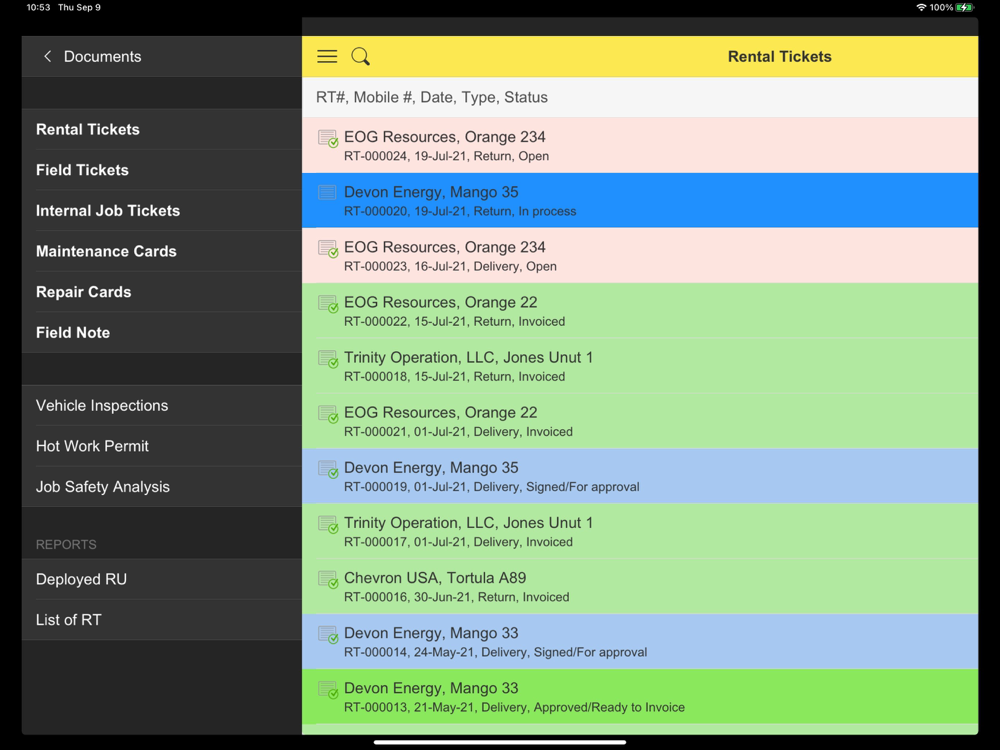1000x750 pixels.
Task: Open the Deployed RU report
Action: pyautogui.click(x=162, y=579)
